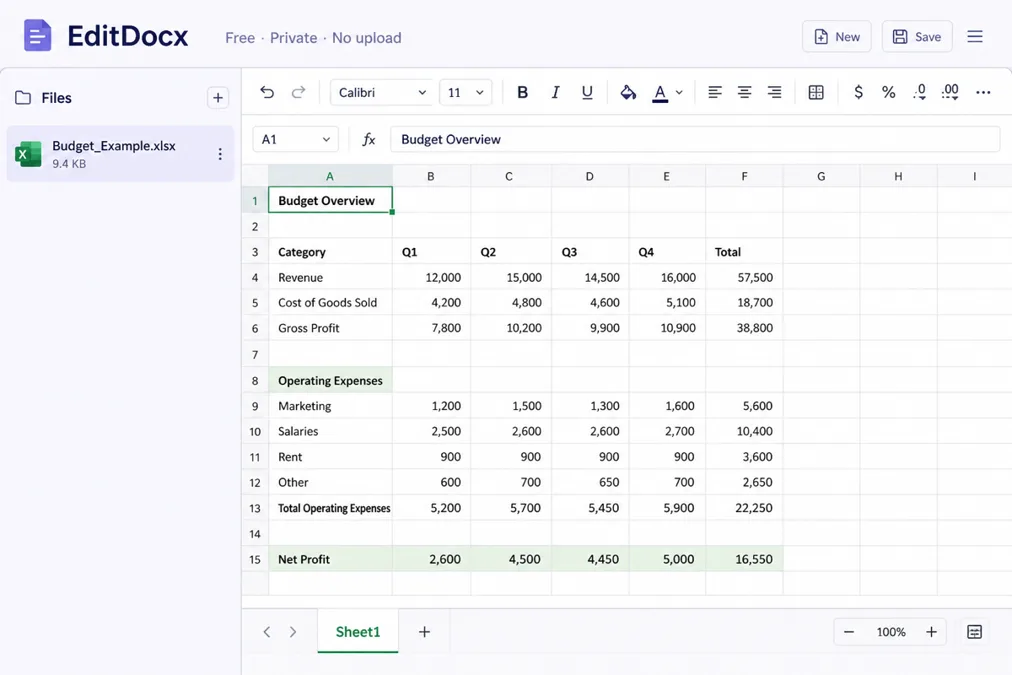
Task: Zoom in with plus button
Action: pos(931,632)
